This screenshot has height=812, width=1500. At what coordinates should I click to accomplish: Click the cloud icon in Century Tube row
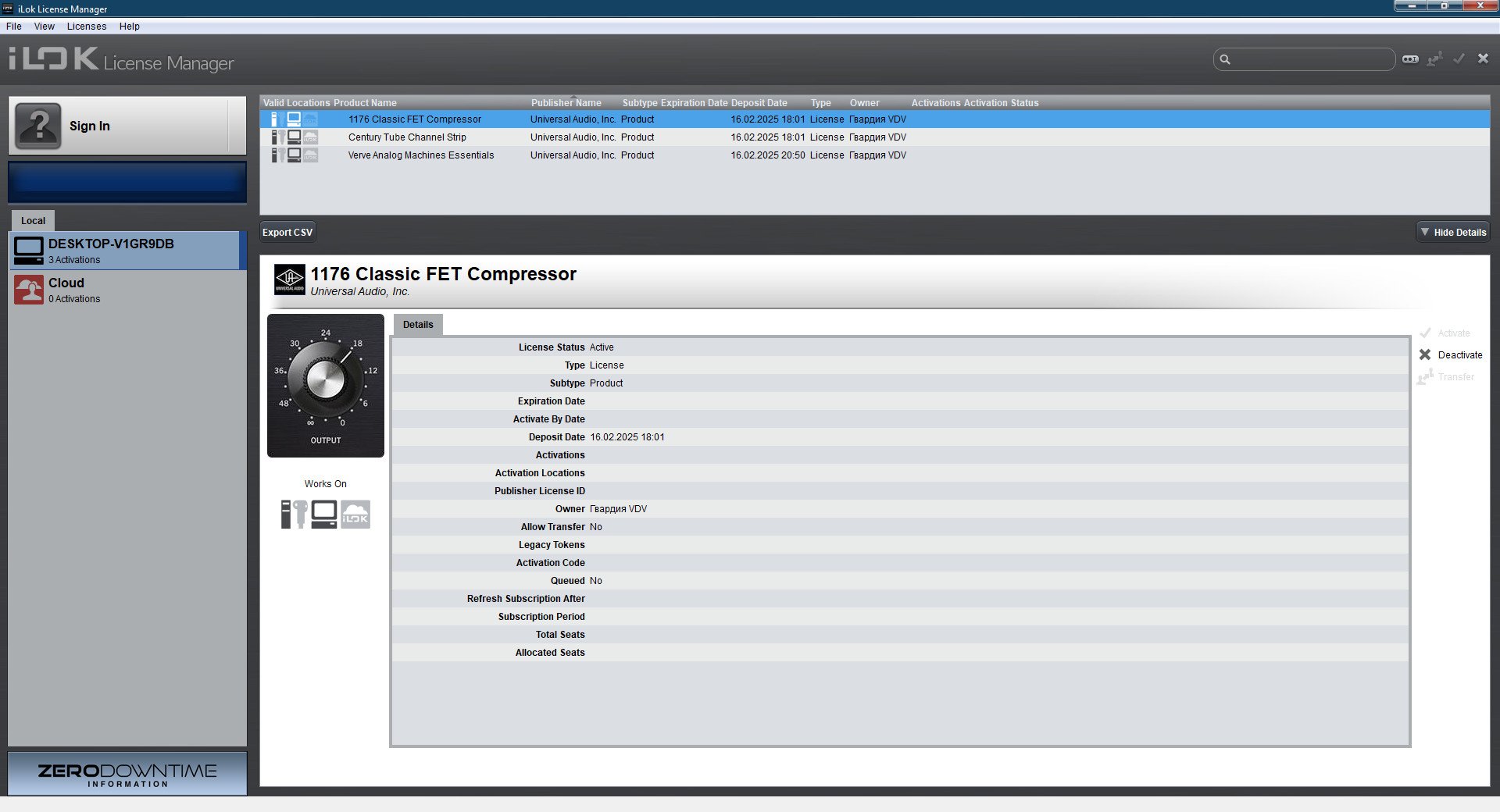tap(310, 137)
